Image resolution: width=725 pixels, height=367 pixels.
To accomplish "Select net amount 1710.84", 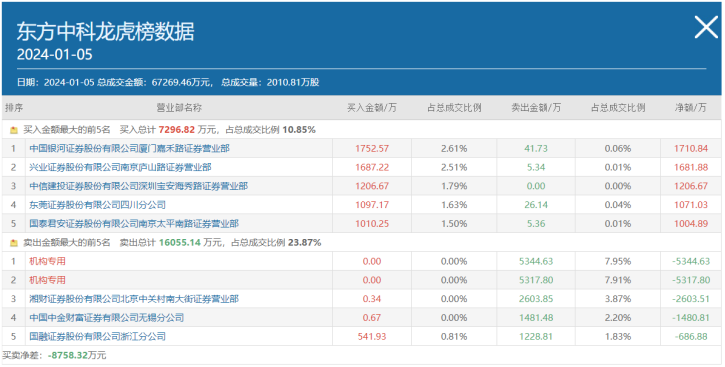I will tap(691, 148).
